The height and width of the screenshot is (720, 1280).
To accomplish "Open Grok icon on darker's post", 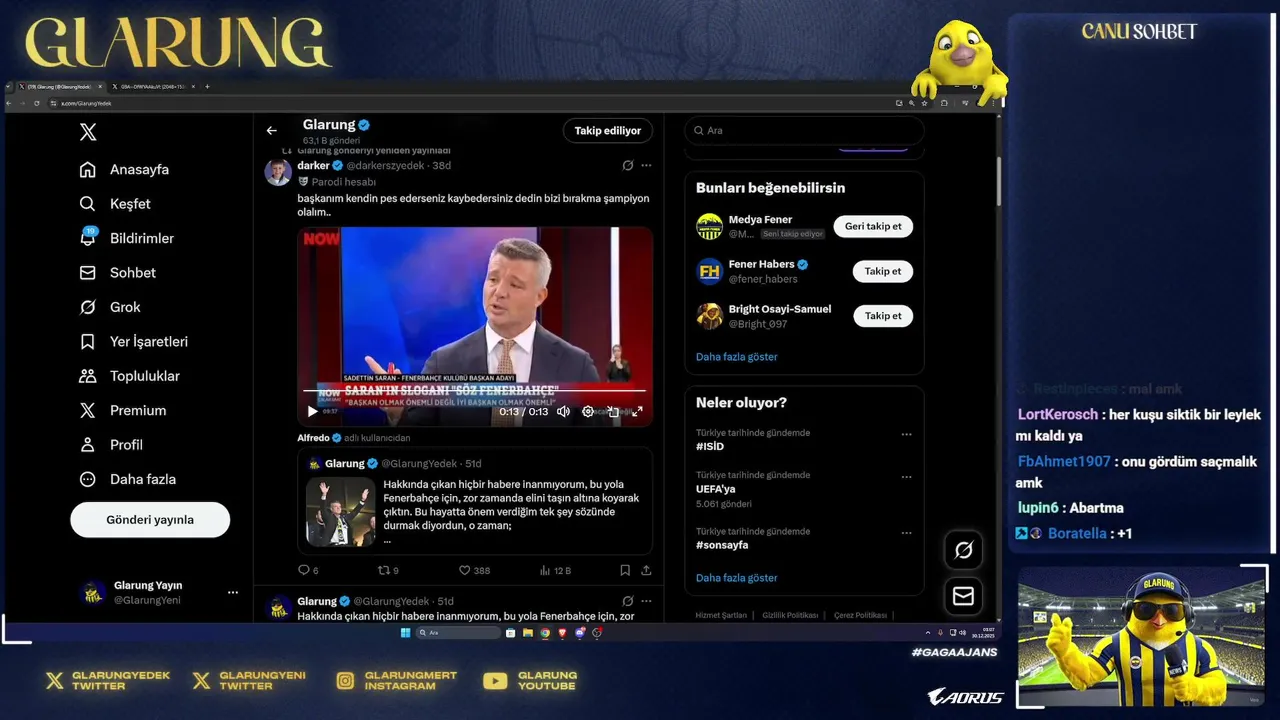I will pos(627,165).
